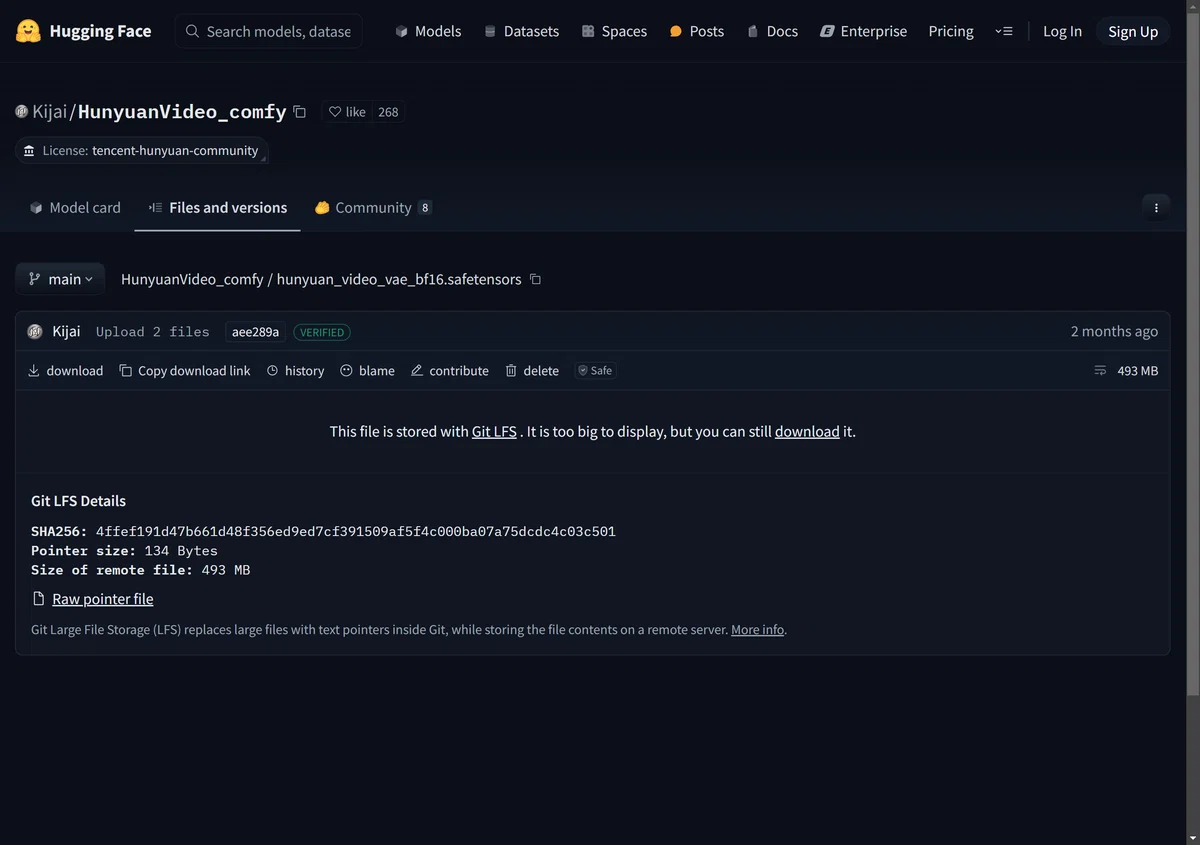
Task: Click the raw pointer file document icon
Action: point(39,599)
